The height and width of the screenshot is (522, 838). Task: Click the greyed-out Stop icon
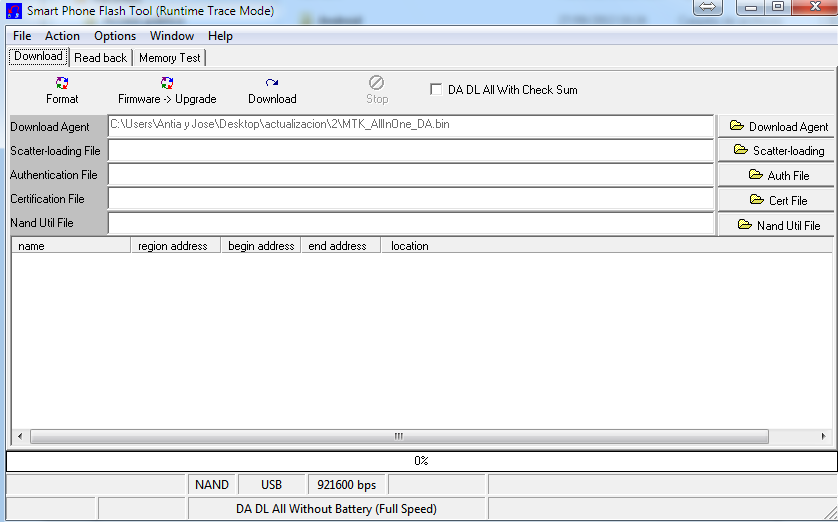376,82
